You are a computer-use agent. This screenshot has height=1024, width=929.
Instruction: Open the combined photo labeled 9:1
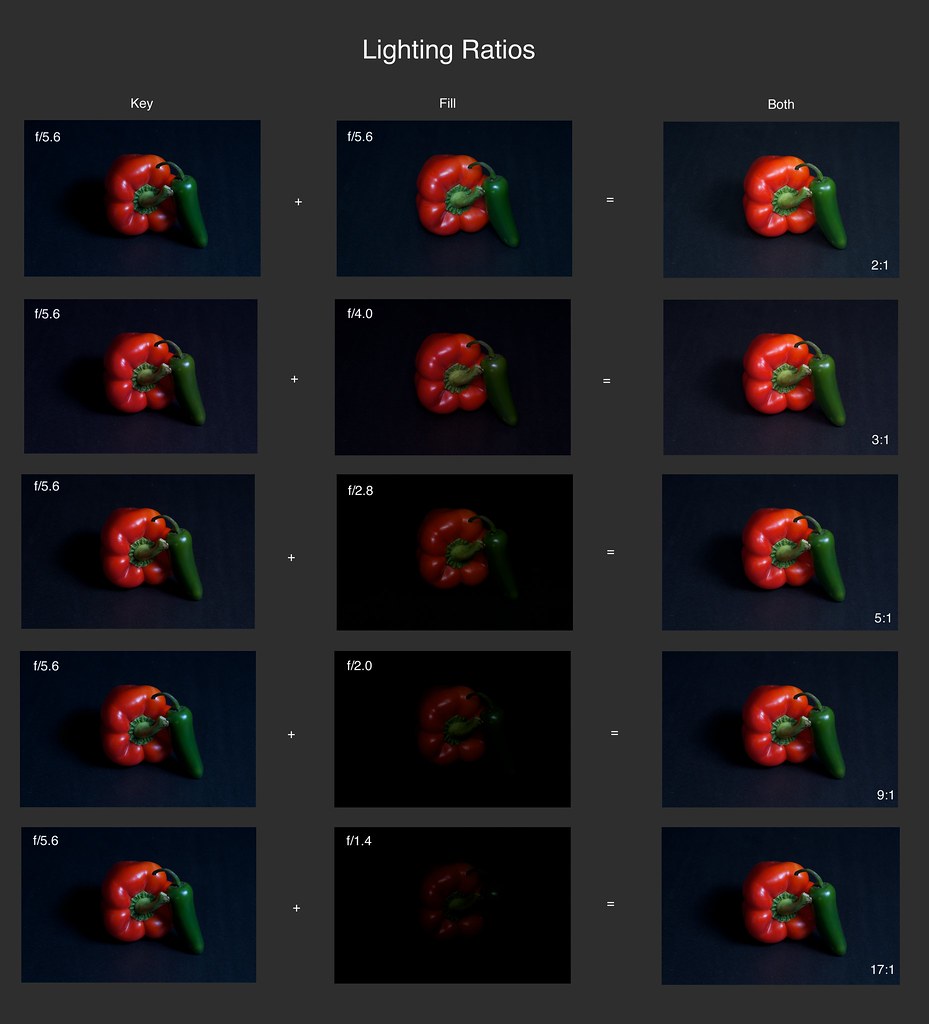(780, 729)
